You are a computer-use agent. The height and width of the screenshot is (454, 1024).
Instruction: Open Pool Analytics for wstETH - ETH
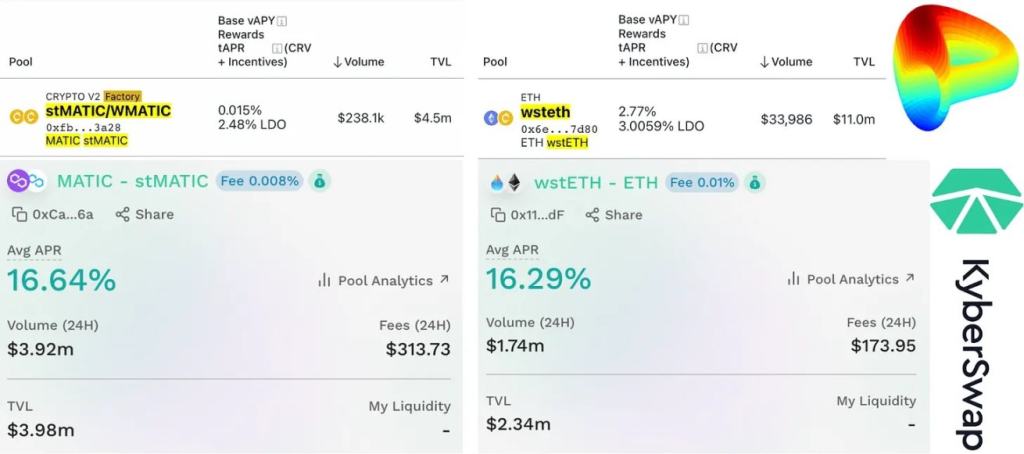(852, 280)
